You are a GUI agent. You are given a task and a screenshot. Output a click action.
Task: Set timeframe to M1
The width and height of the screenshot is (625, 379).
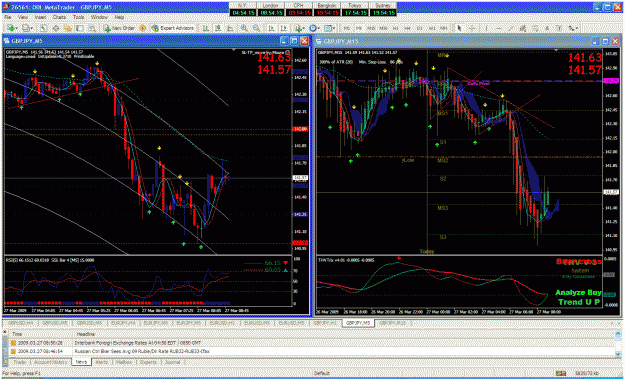(x=347, y=28)
